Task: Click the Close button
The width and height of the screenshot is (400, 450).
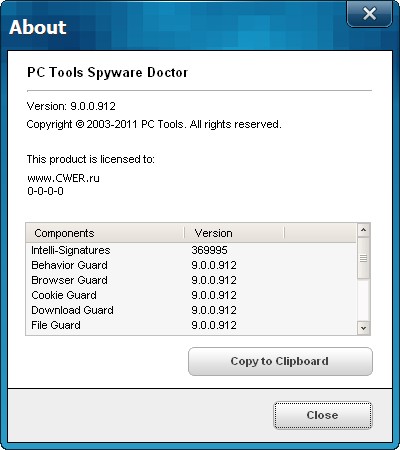Action: click(x=322, y=415)
